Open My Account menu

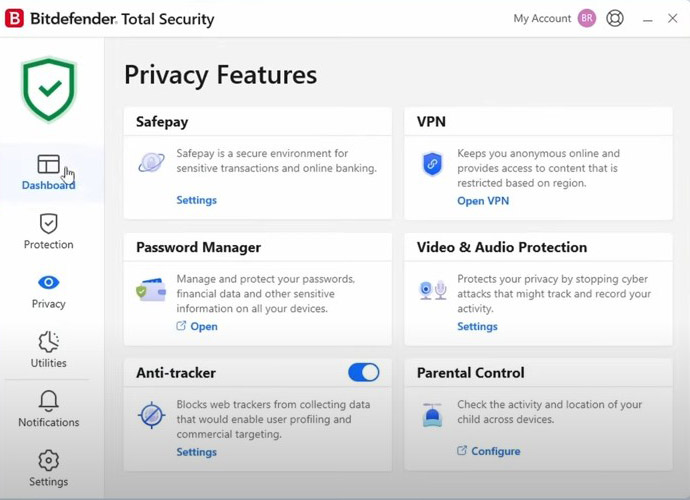[x=542, y=18]
